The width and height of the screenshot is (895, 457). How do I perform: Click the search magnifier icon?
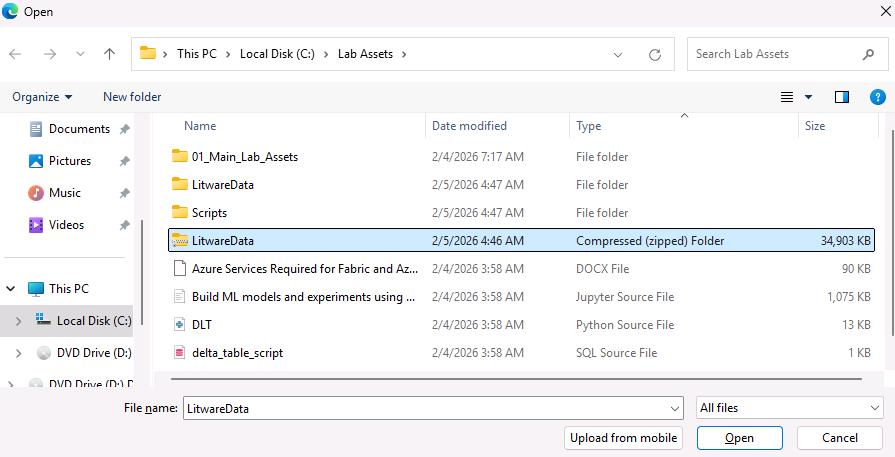868,54
